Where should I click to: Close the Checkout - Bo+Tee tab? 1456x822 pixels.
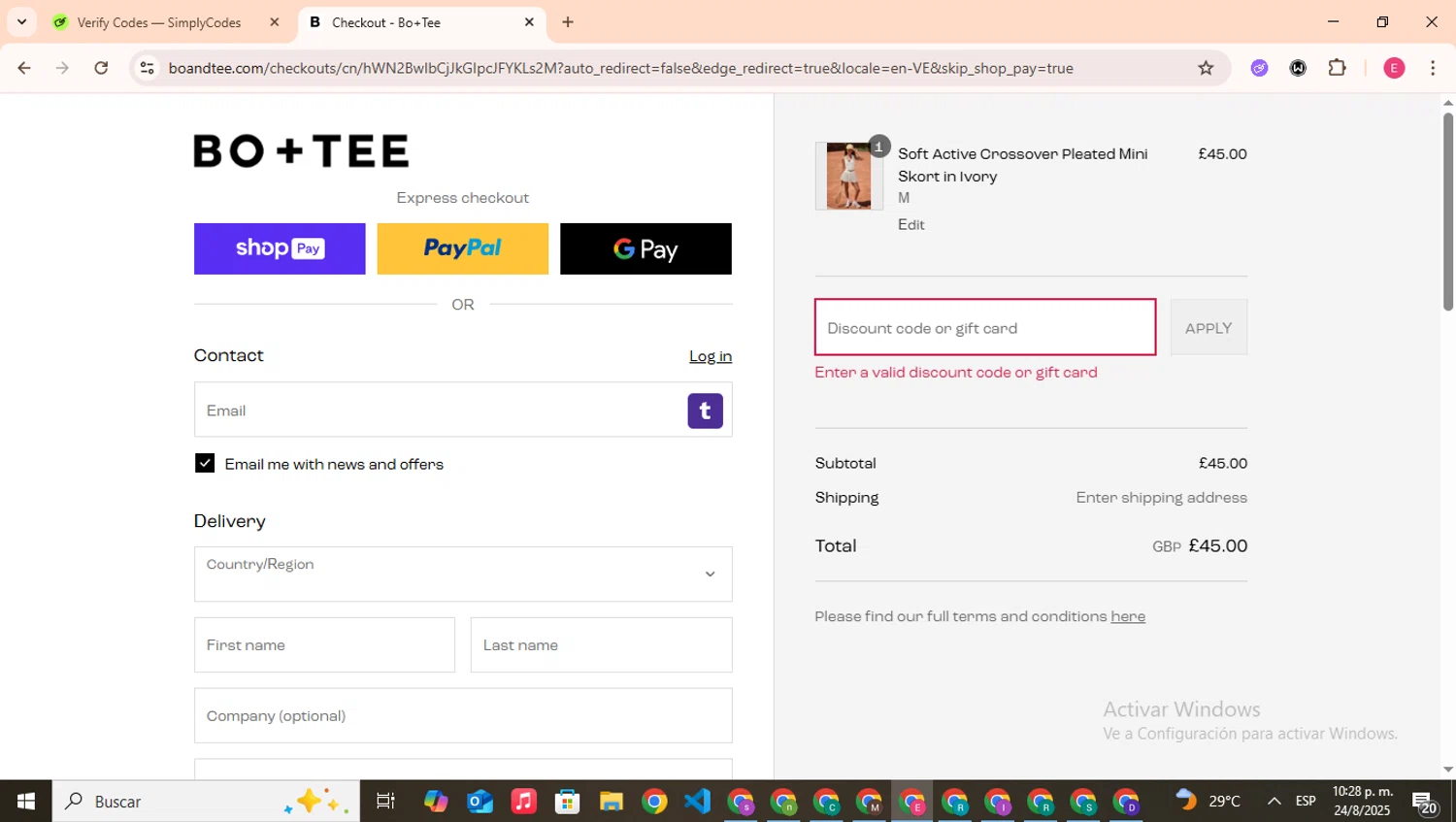tap(529, 22)
